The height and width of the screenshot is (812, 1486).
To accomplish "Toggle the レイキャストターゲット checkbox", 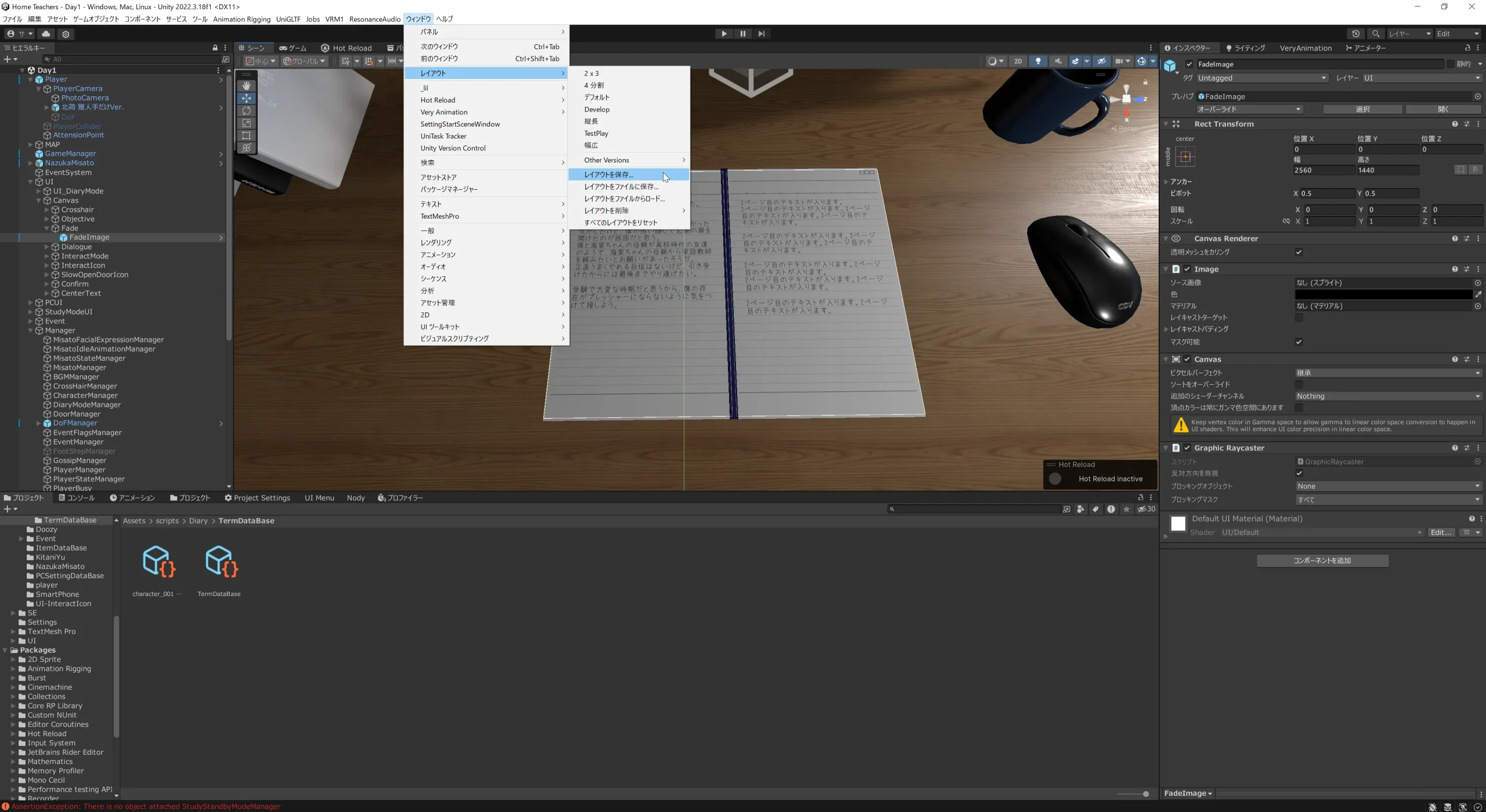I will click(1299, 317).
